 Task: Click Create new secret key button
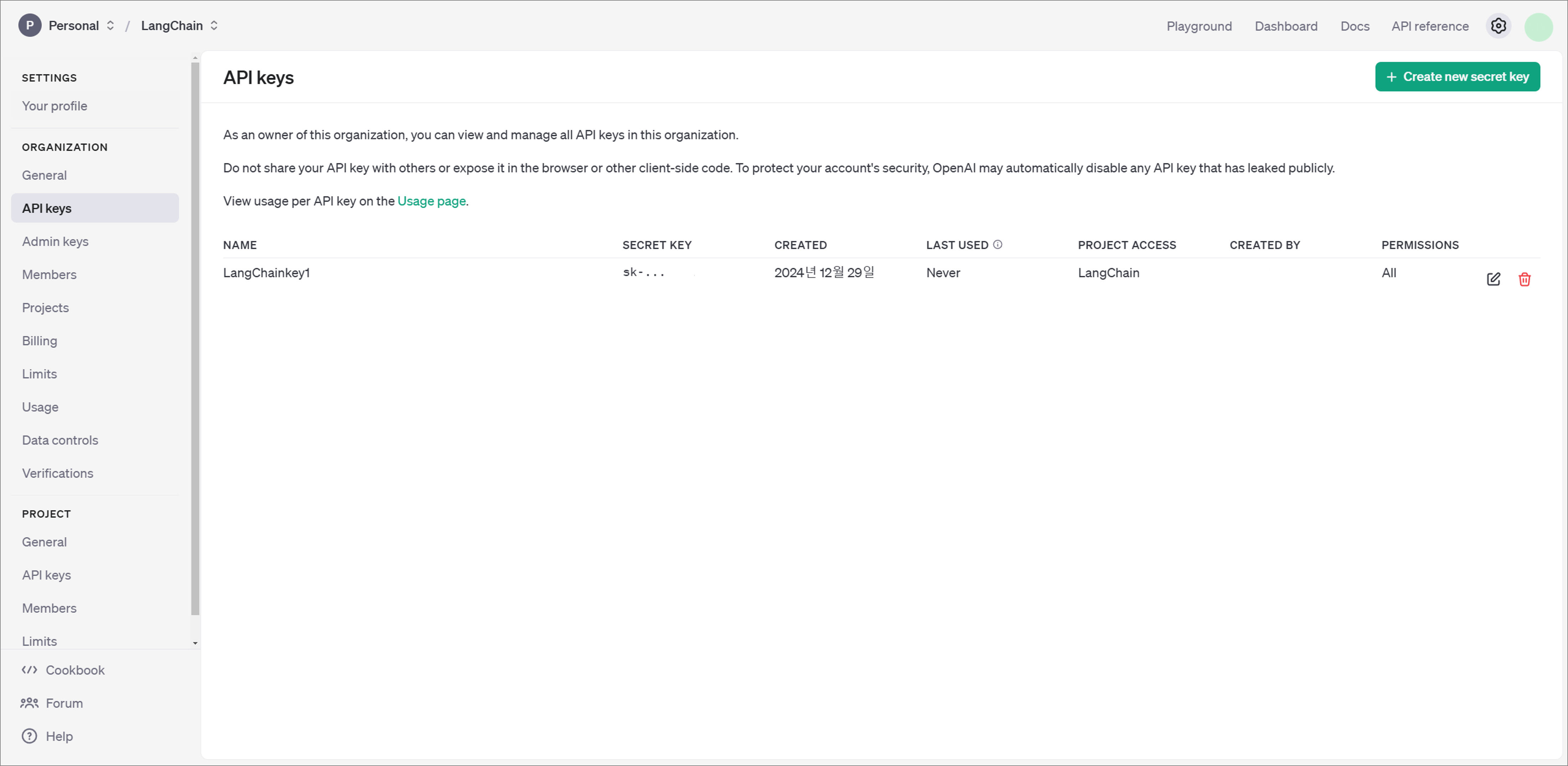[x=1457, y=77]
